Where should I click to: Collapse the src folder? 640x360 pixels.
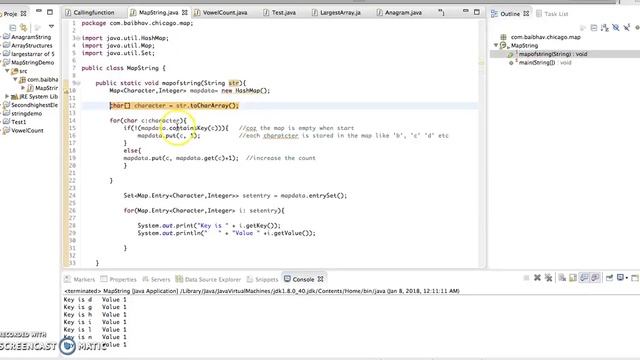click(7, 71)
